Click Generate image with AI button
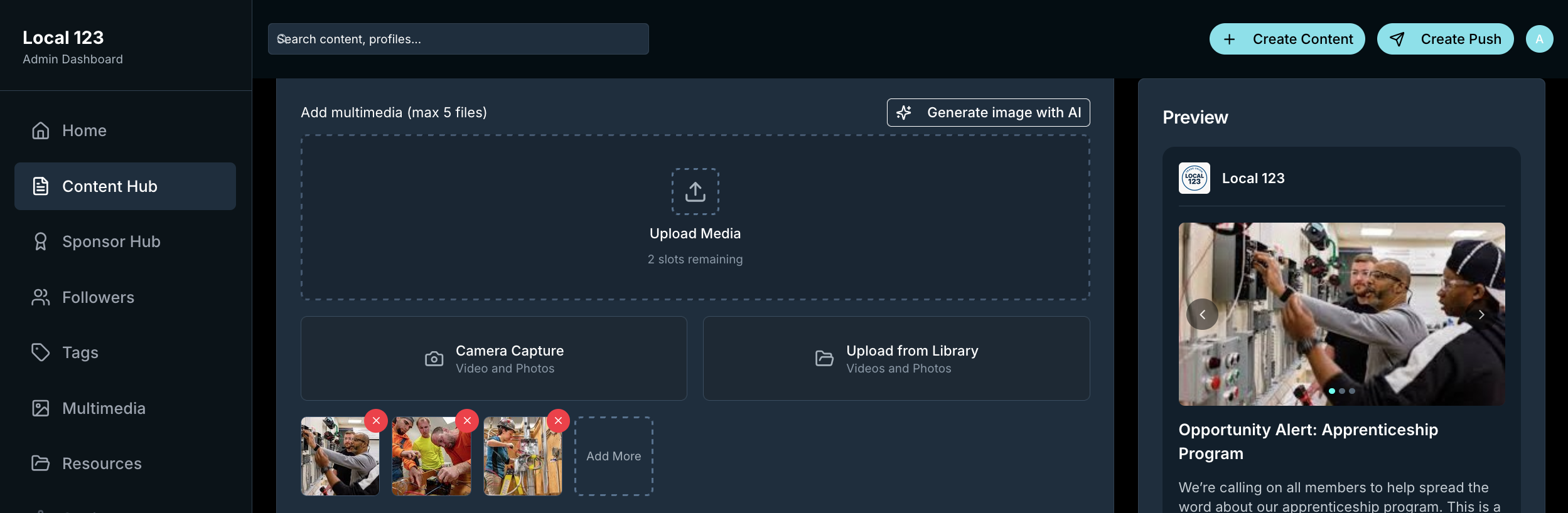 (988, 112)
